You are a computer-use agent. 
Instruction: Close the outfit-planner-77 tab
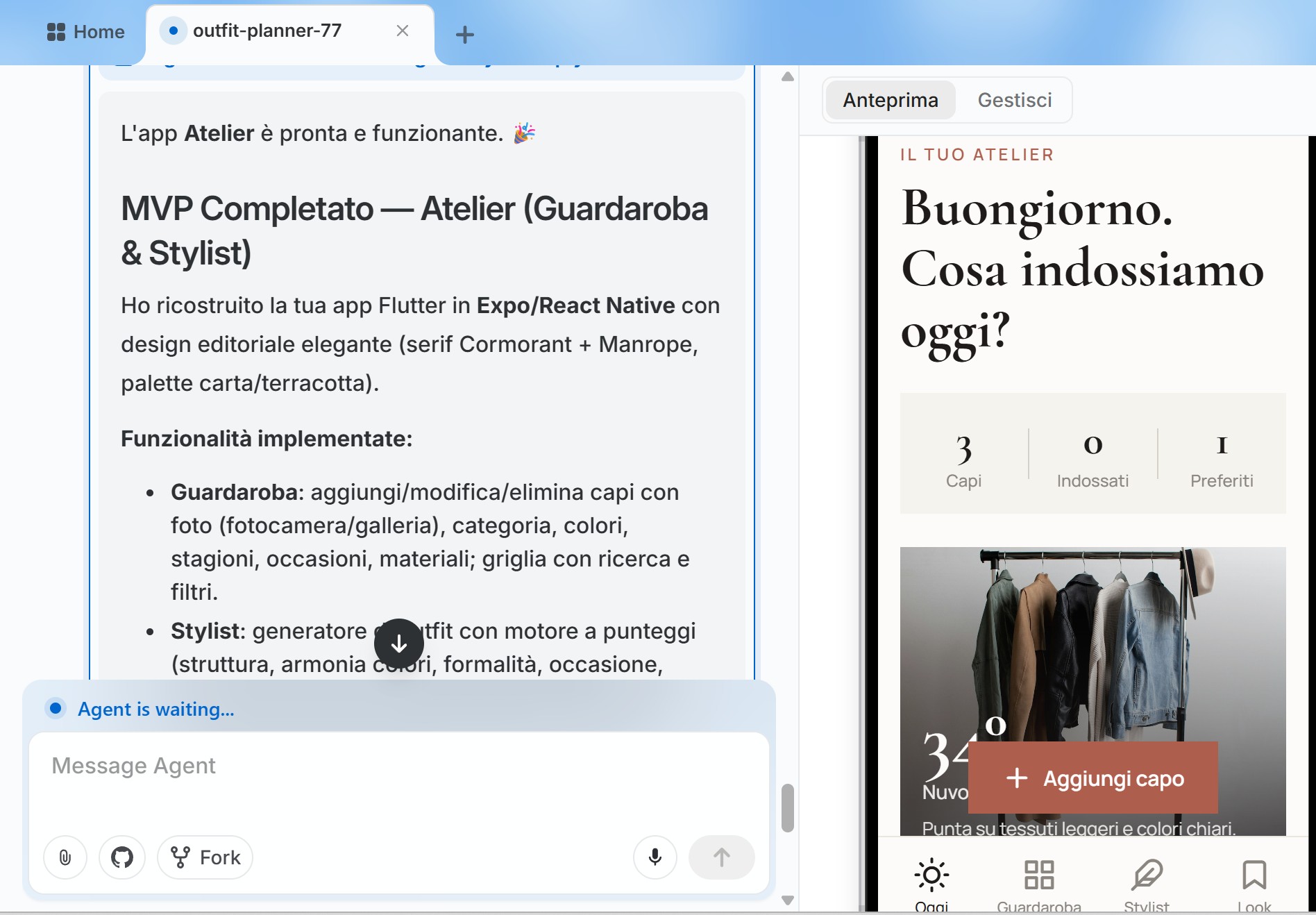(x=403, y=31)
